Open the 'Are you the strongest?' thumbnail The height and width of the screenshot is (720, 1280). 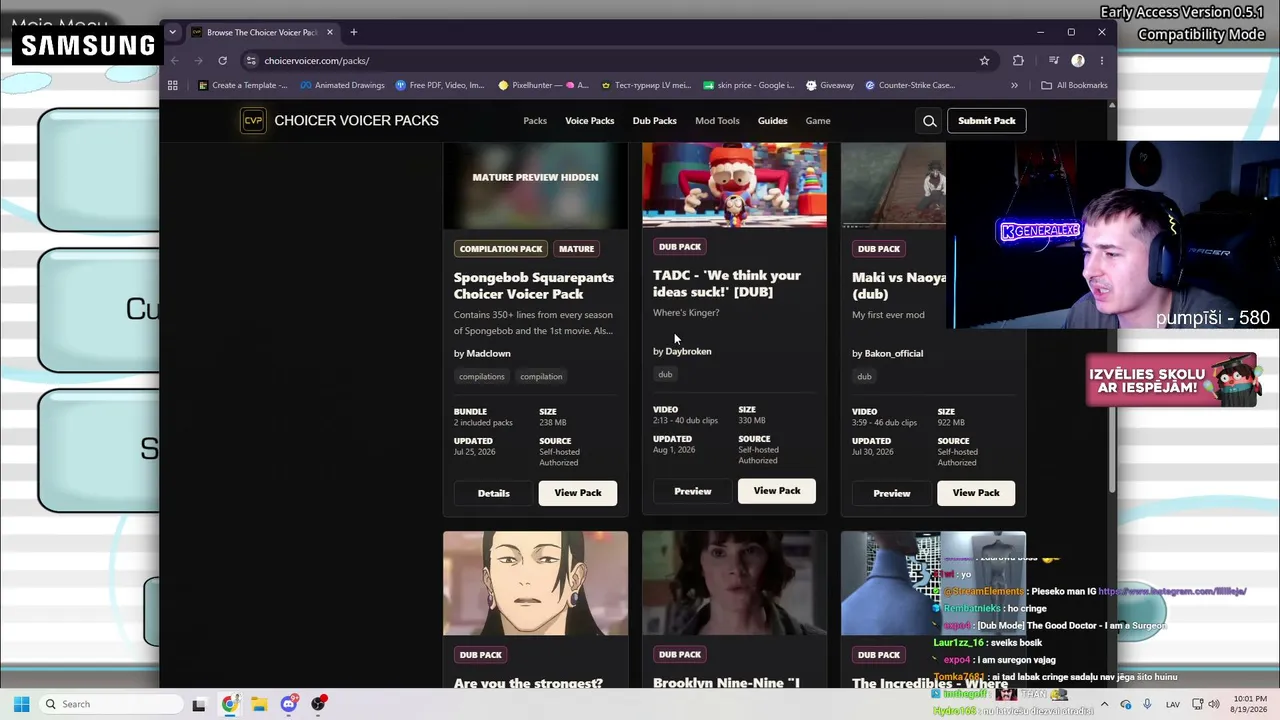(x=535, y=583)
